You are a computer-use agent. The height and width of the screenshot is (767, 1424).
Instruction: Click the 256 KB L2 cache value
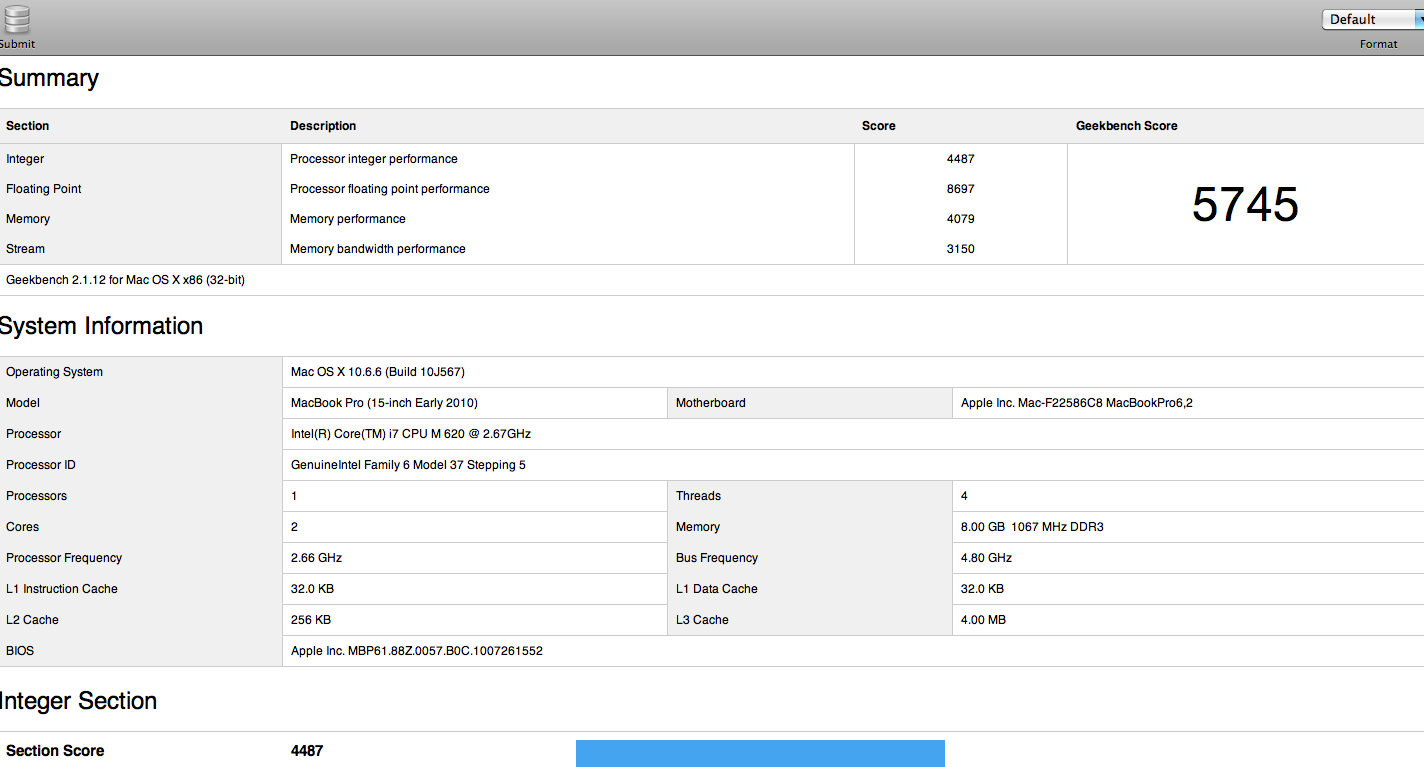(x=311, y=620)
